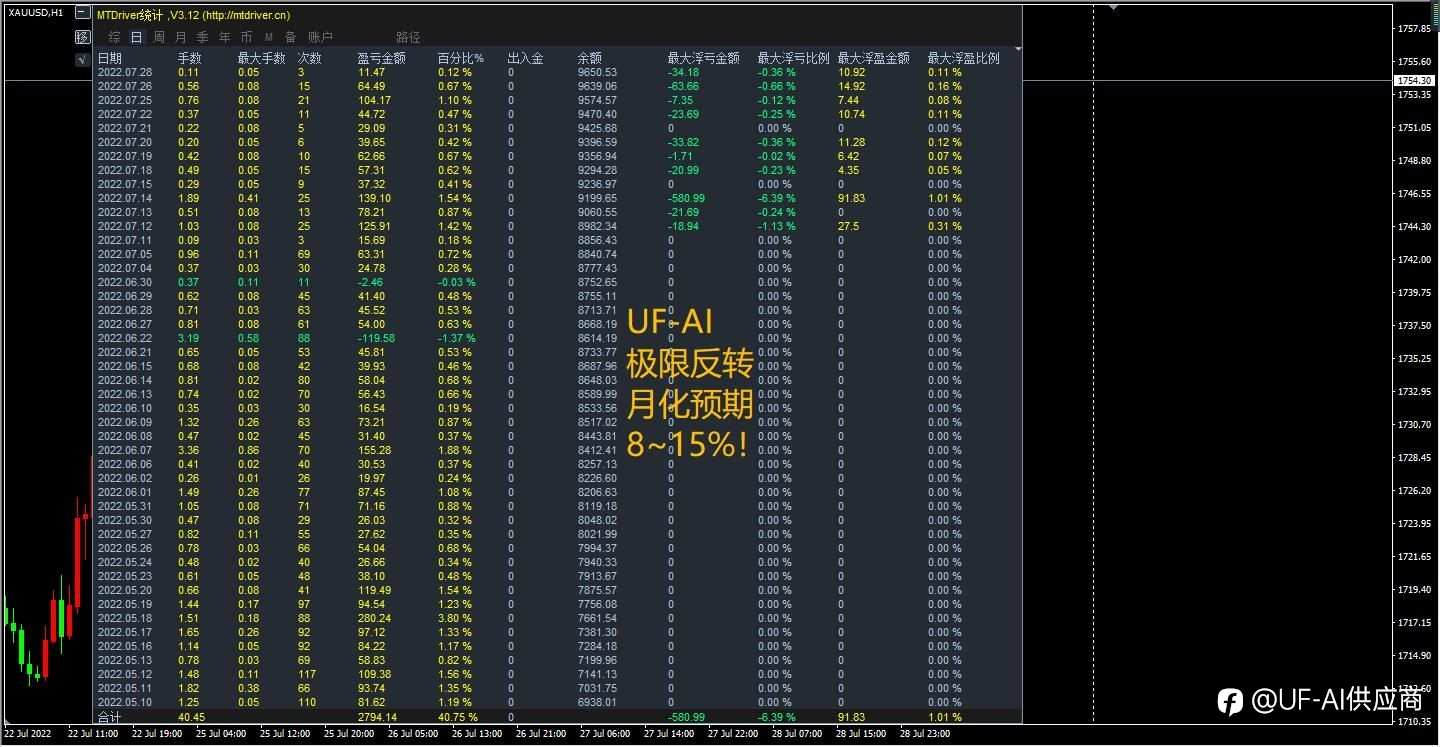Click the -1.37 % percentage cell
Image resolution: width=1440 pixels, height=747 pixels.
tap(457, 338)
